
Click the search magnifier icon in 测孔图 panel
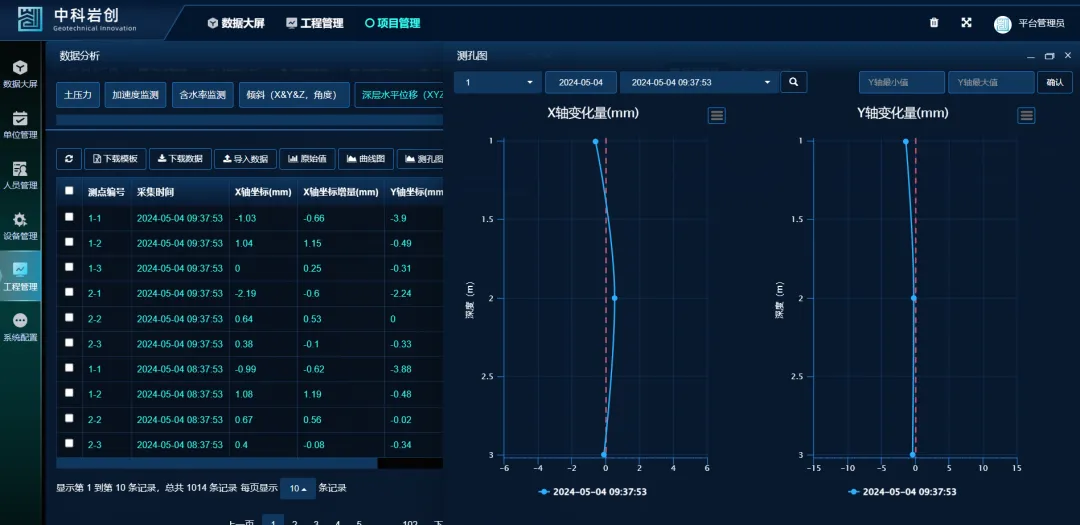(x=793, y=82)
